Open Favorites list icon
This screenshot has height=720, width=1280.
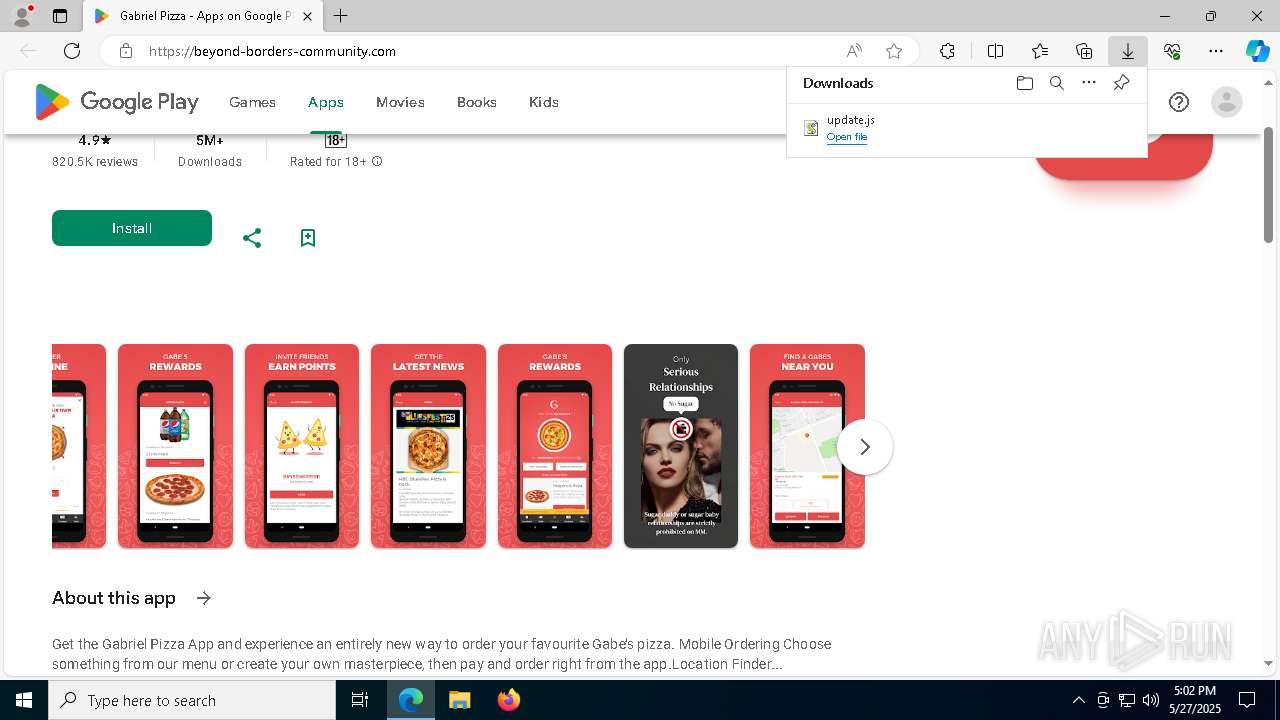coord(1040,51)
